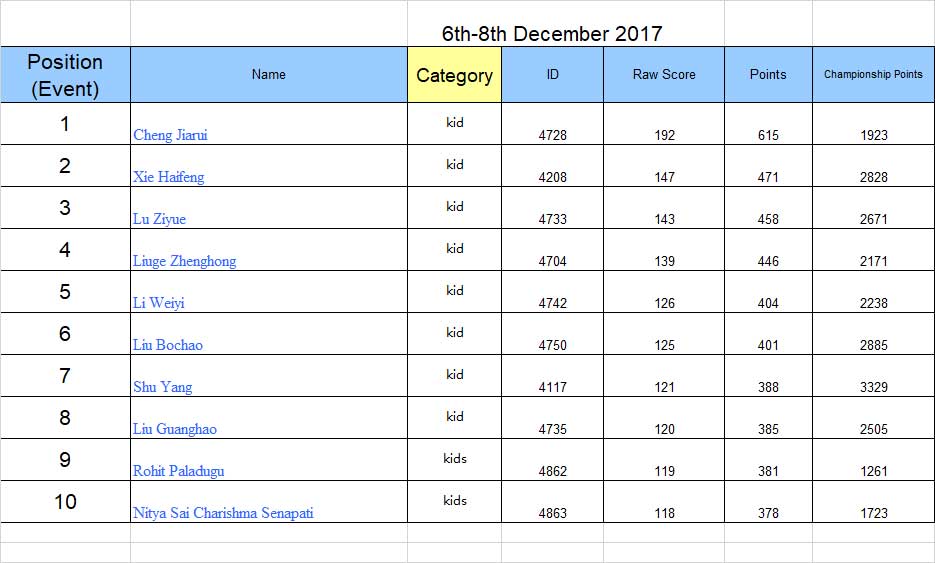This screenshot has width=935, height=563.
Task: Follow the Liuge Zhenghong link
Action: pos(184,261)
